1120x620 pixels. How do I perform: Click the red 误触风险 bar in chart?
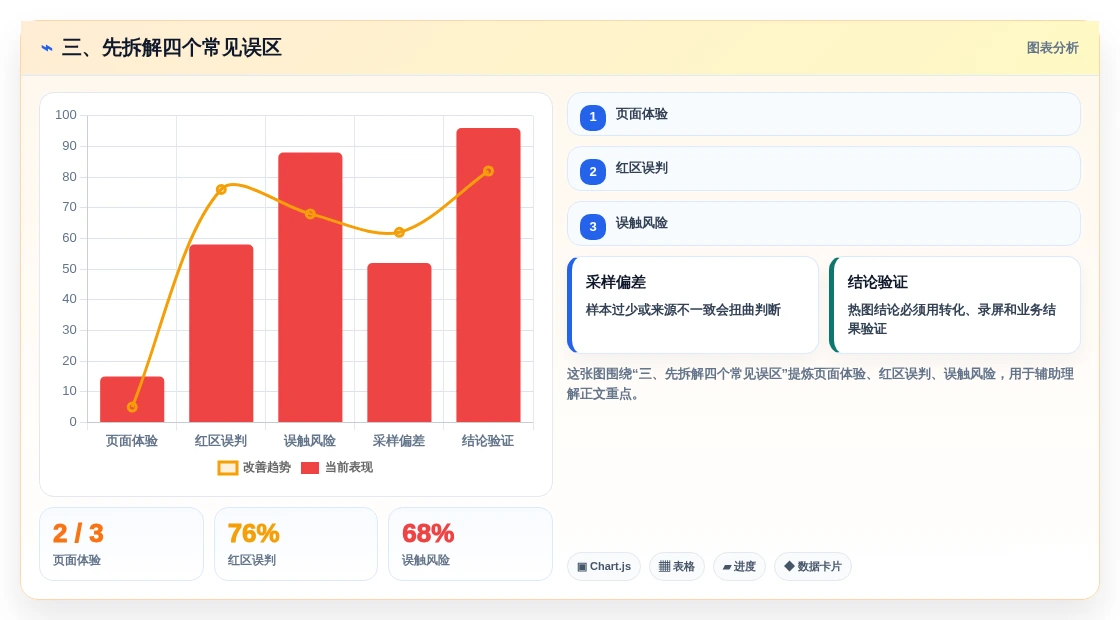[310, 287]
